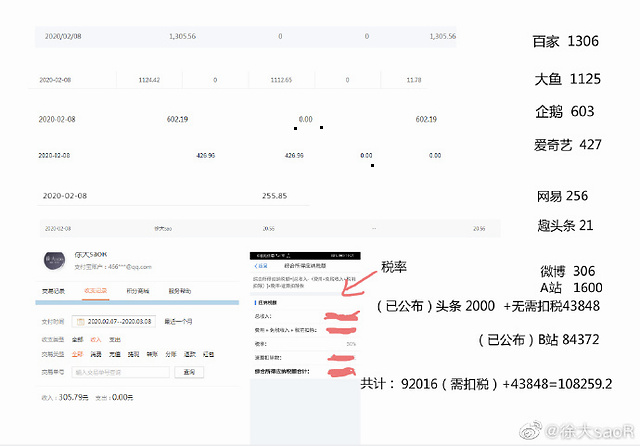Click the 255.85 amount
The height and width of the screenshot is (446, 640).
(x=274, y=196)
